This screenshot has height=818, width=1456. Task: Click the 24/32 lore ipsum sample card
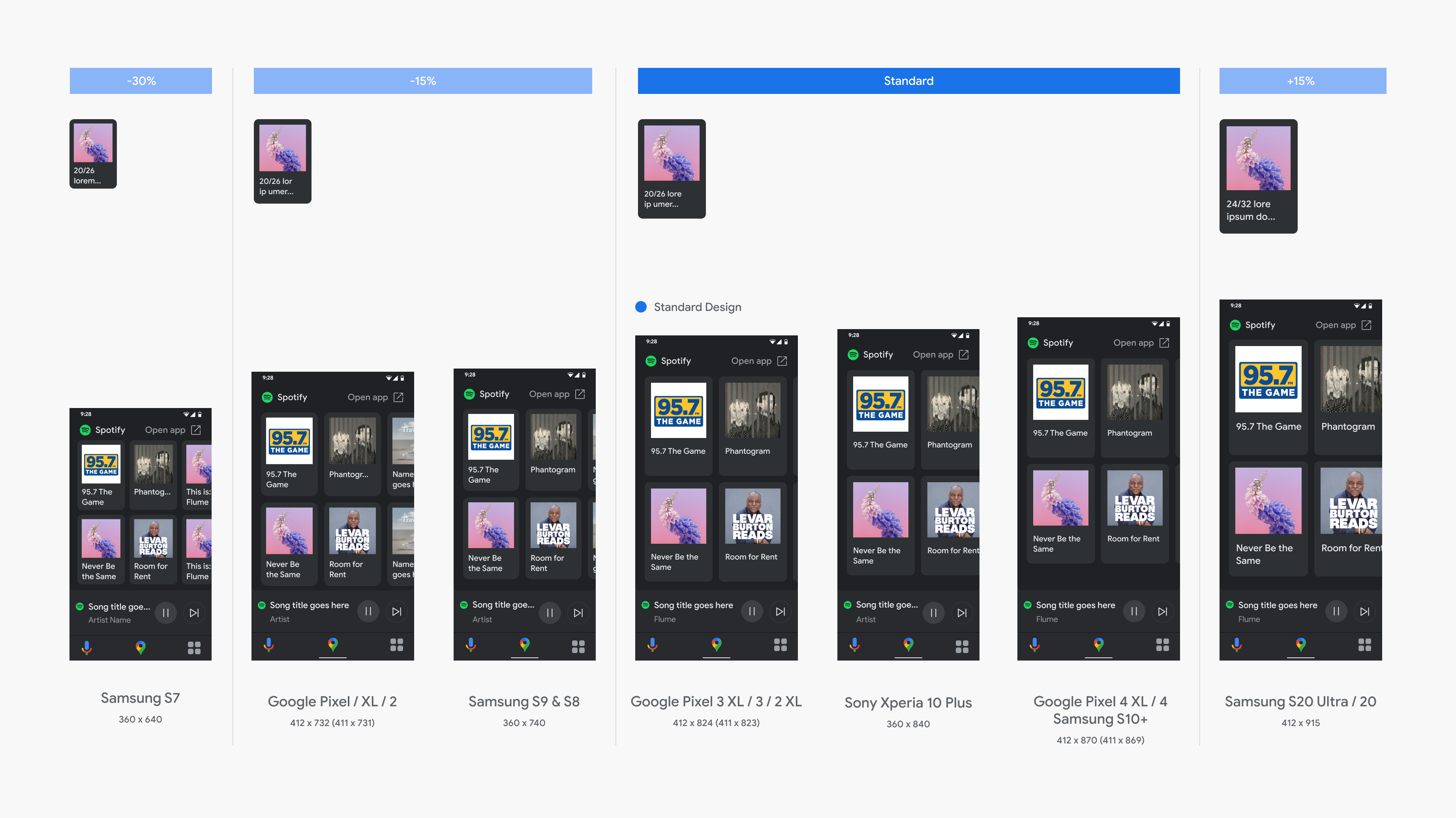tap(1258, 176)
